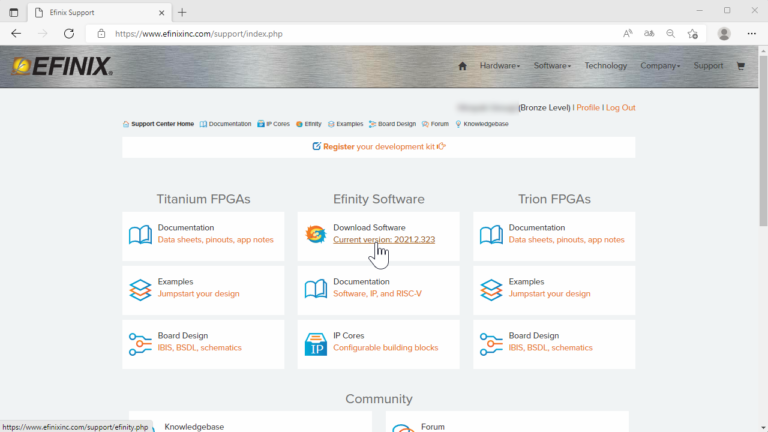This screenshot has width=768, height=432.
Task: Click the Efinity Download Software swirl icon
Action: tap(315, 235)
